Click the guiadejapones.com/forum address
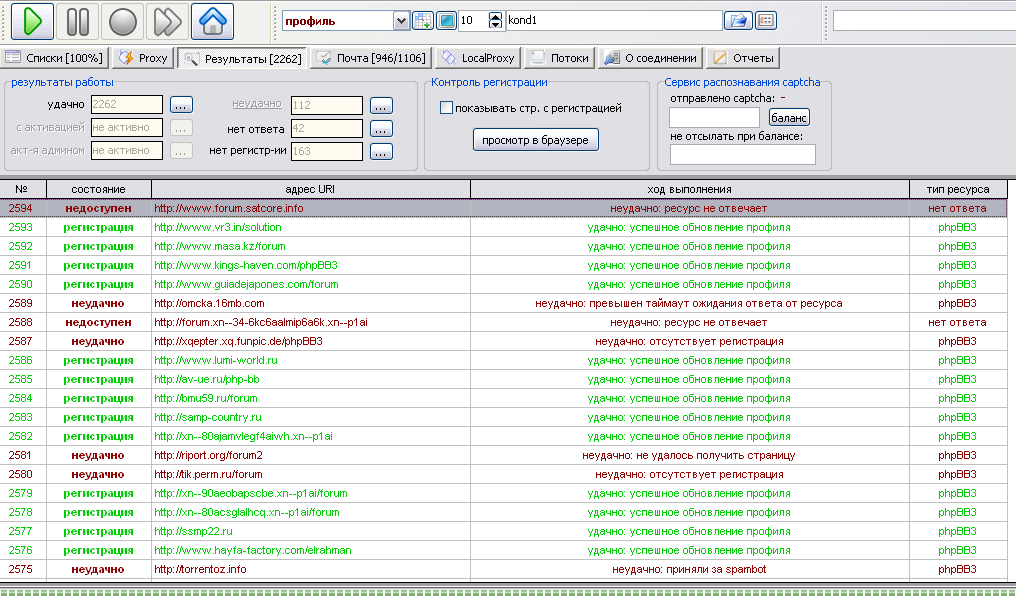 click(x=246, y=284)
